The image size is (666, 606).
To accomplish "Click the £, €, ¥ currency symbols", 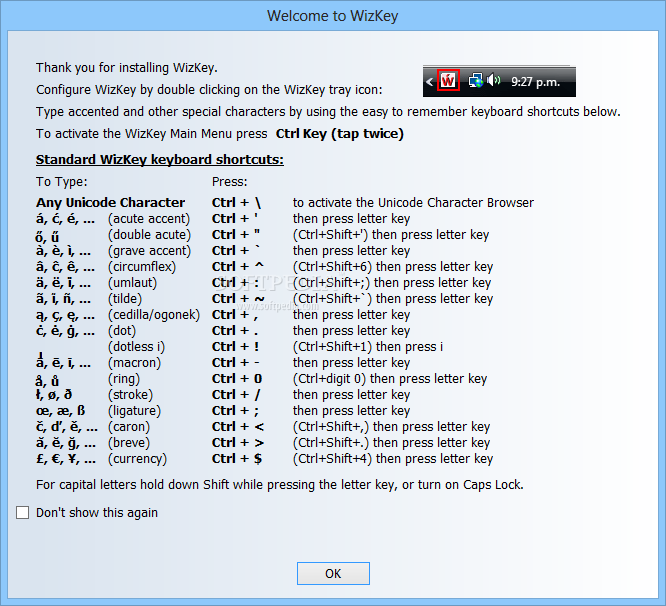I will 66,459.
